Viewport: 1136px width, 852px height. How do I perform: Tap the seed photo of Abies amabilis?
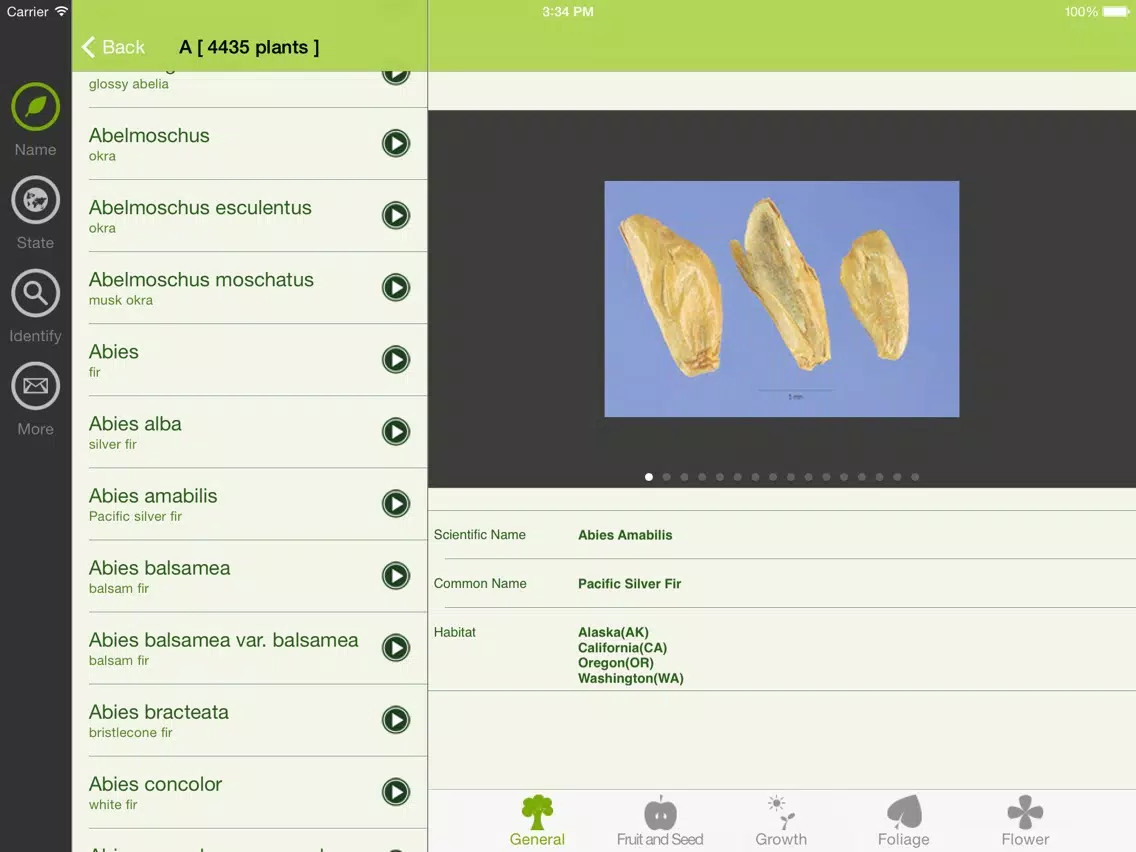(x=782, y=298)
